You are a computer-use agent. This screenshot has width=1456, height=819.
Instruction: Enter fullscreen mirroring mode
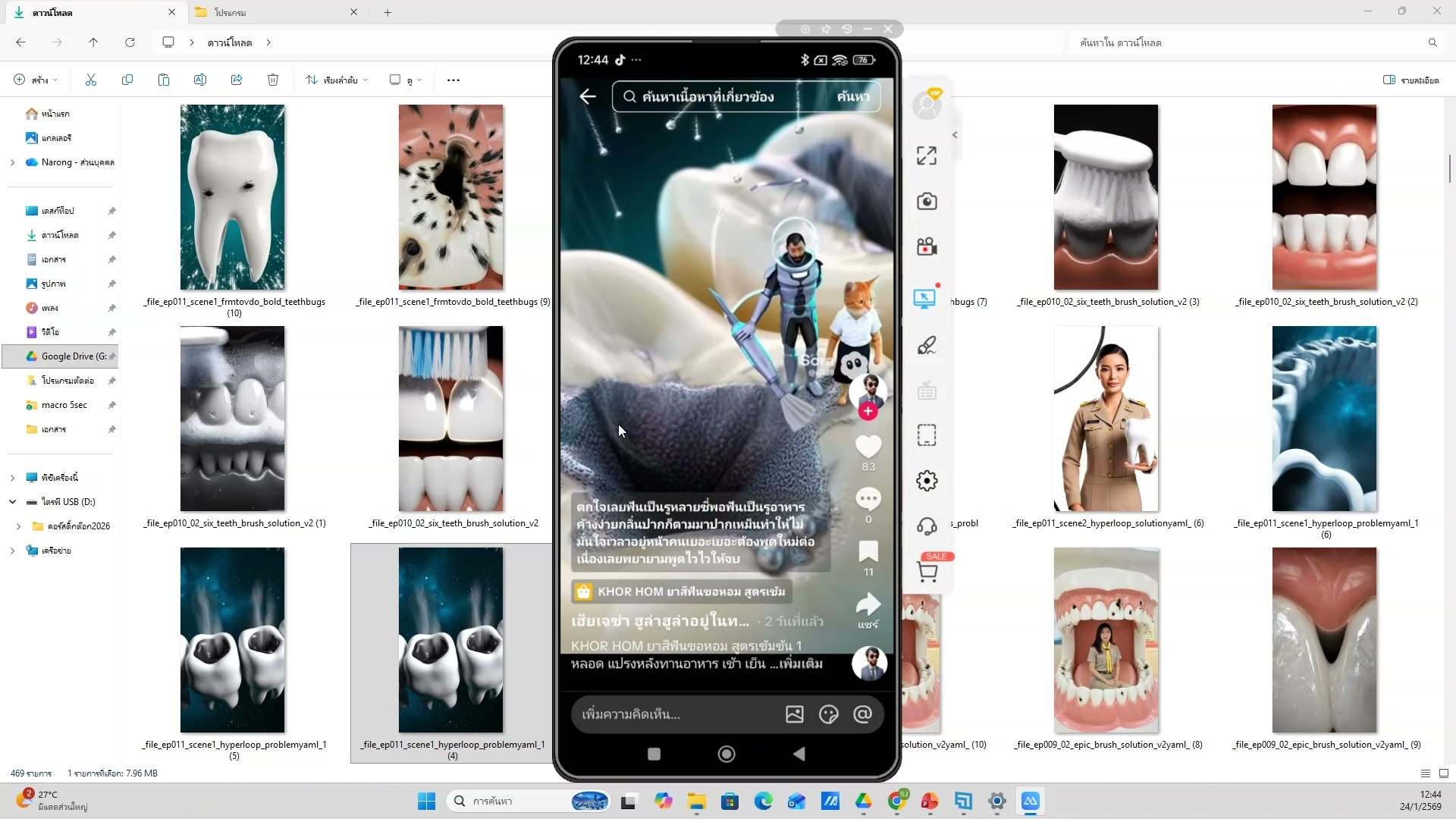(927, 155)
